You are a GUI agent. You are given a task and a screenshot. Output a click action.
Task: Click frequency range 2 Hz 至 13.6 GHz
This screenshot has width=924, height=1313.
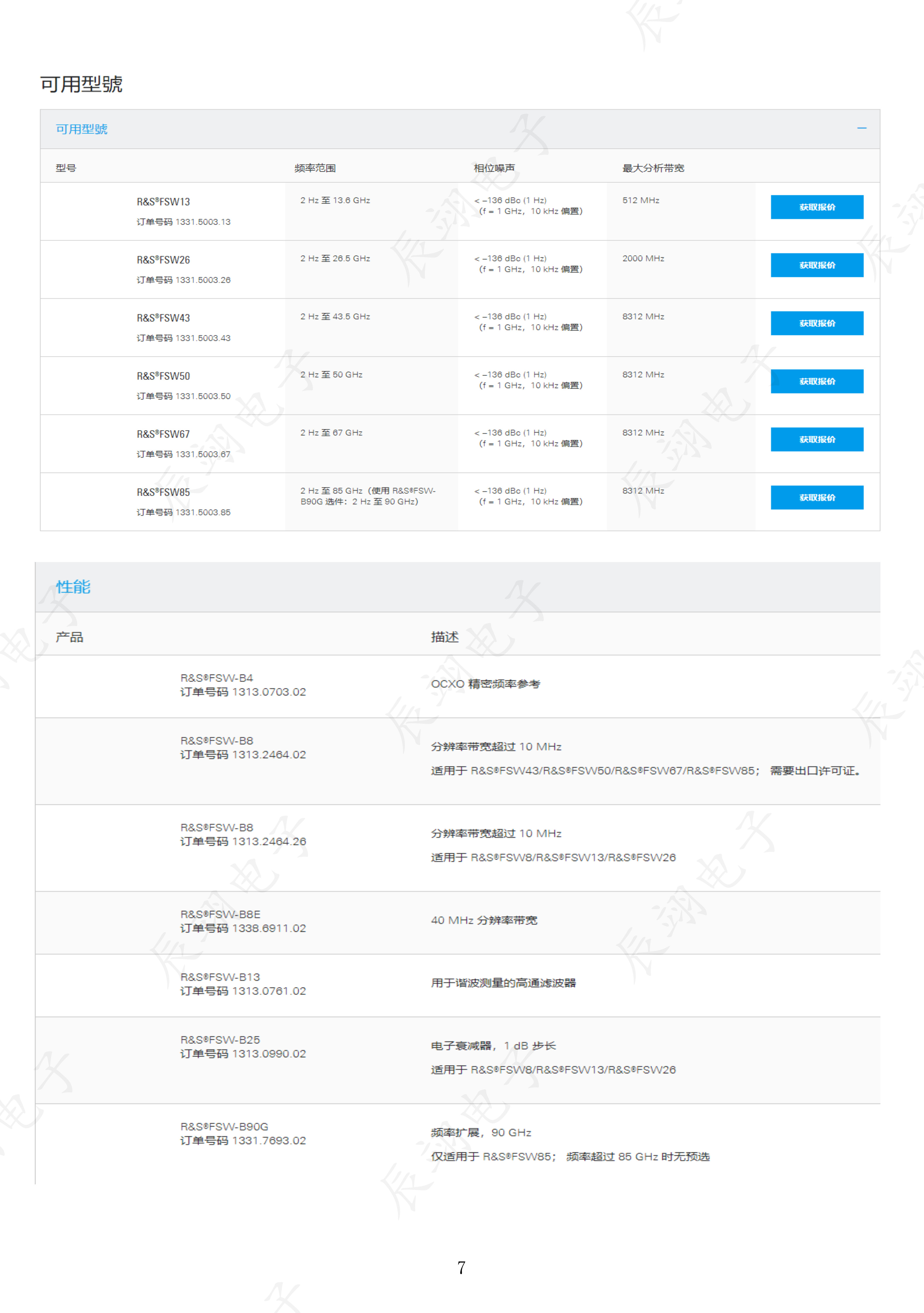coord(335,200)
